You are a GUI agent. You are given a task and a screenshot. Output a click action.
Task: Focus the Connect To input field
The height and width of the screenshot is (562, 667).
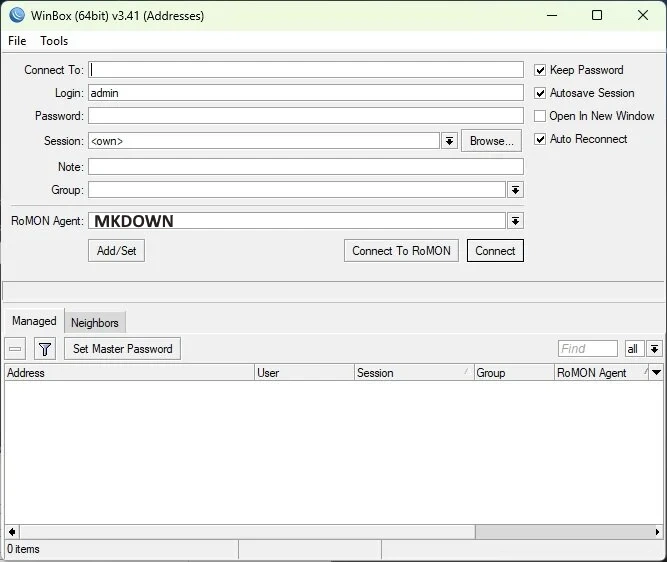[306, 70]
